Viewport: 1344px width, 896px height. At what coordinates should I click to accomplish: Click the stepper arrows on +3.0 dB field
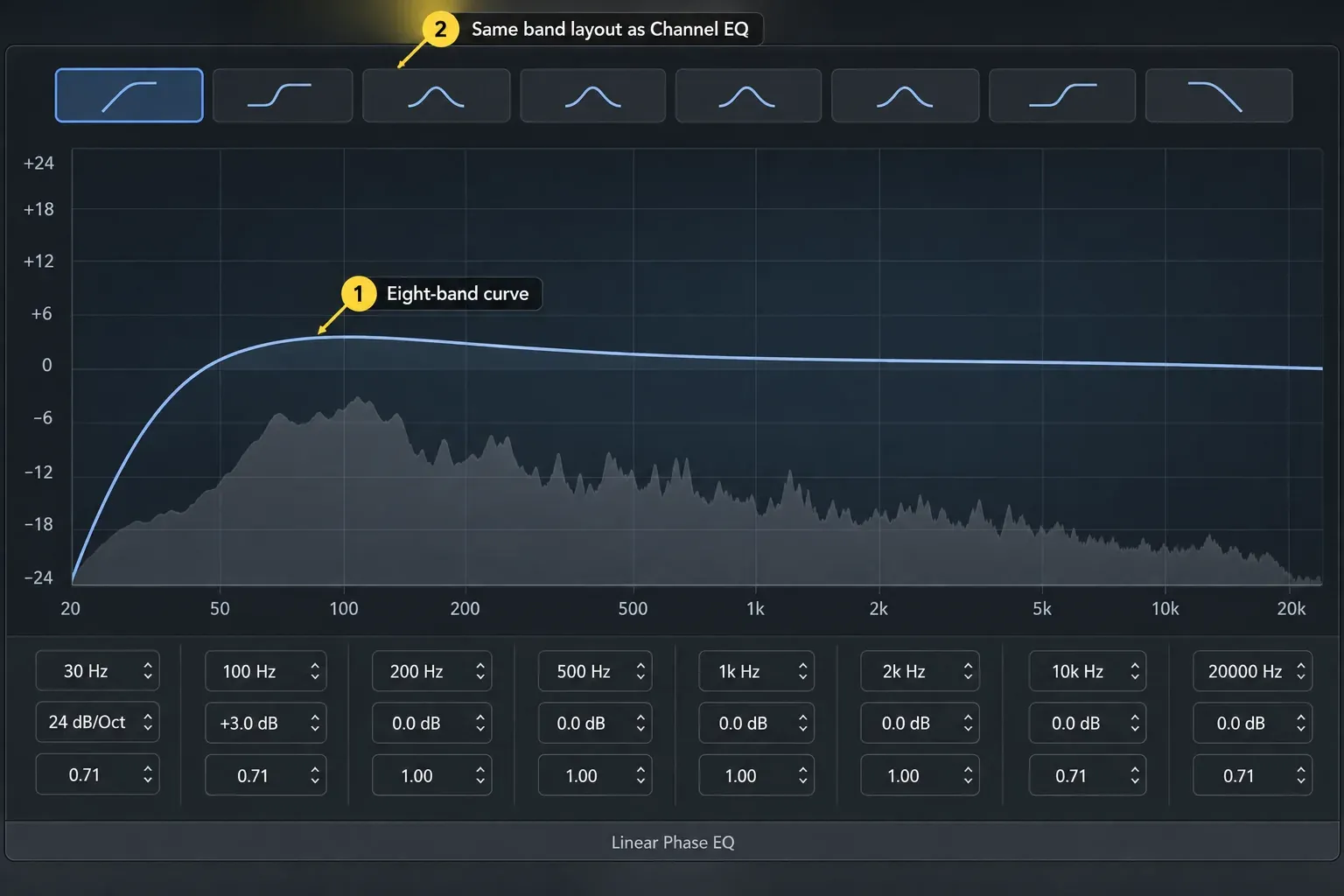click(315, 723)
